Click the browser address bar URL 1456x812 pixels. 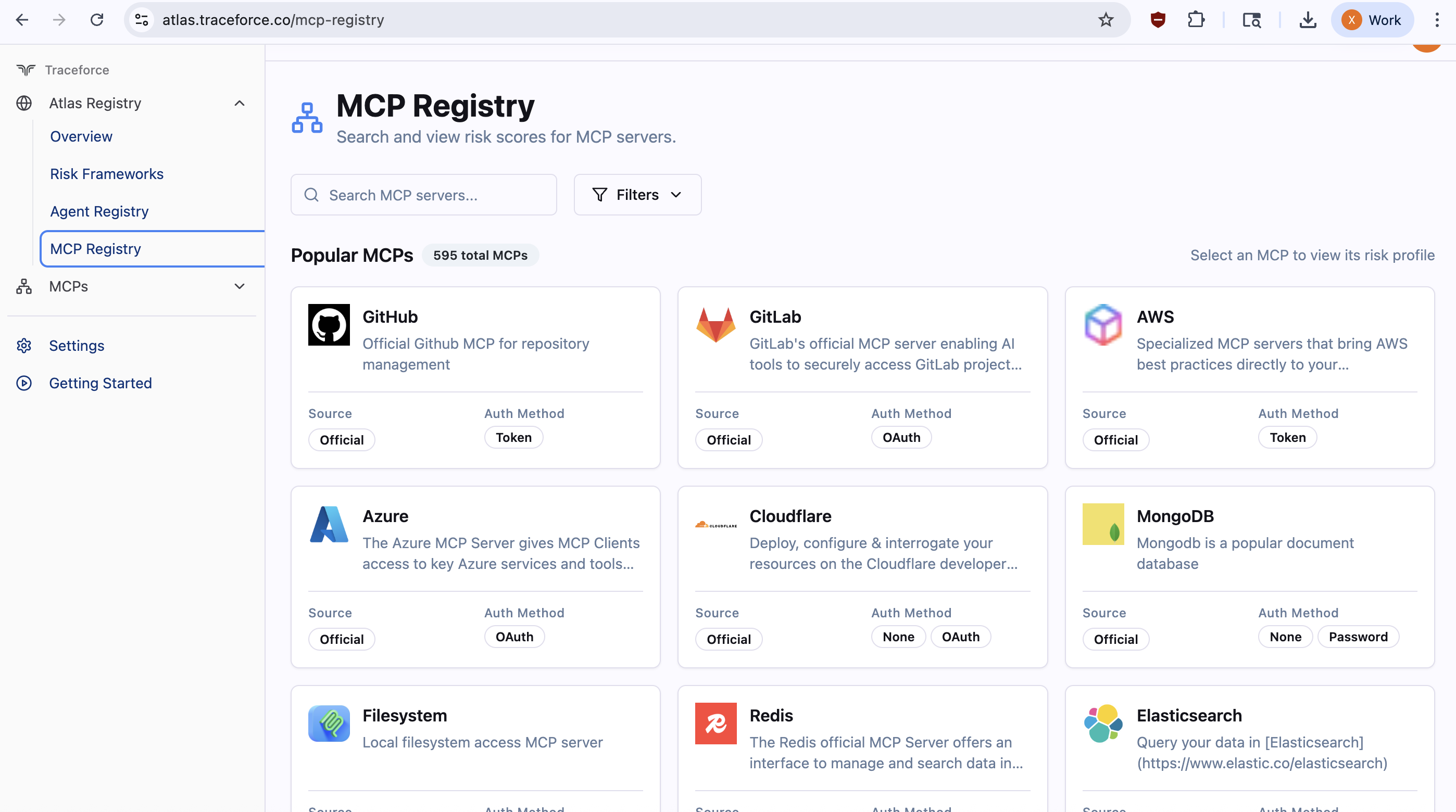pyautogui.click(x=273, y=20)
